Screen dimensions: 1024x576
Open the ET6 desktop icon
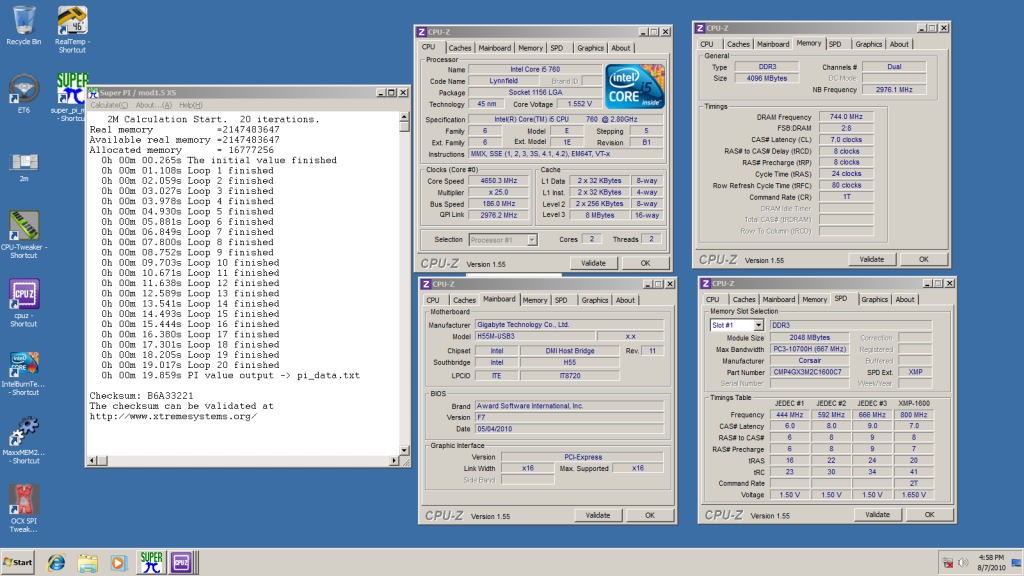(x=22, y=89)
